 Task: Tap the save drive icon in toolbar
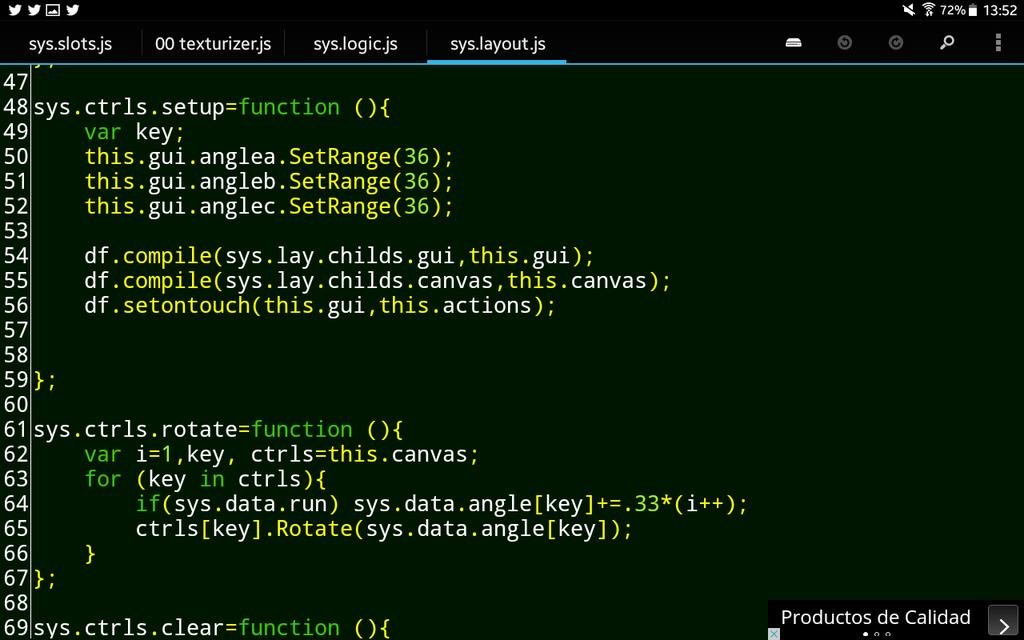point(793,43)
